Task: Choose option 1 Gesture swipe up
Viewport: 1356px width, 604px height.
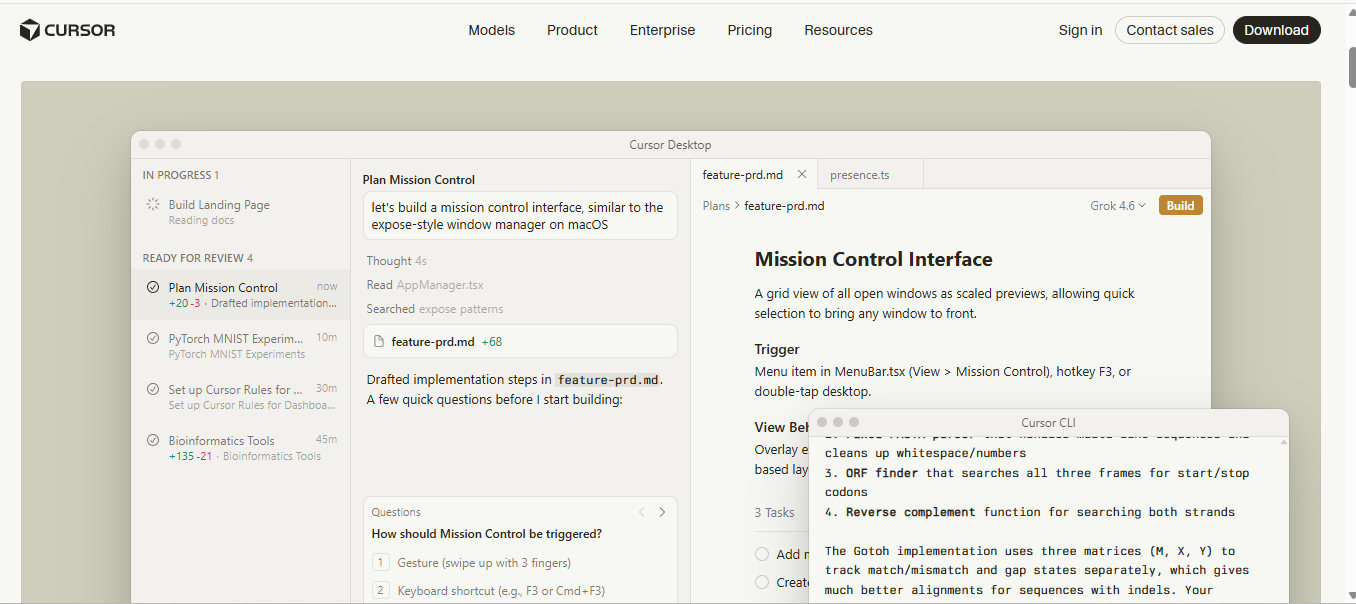Action: [x=471, y=563]
